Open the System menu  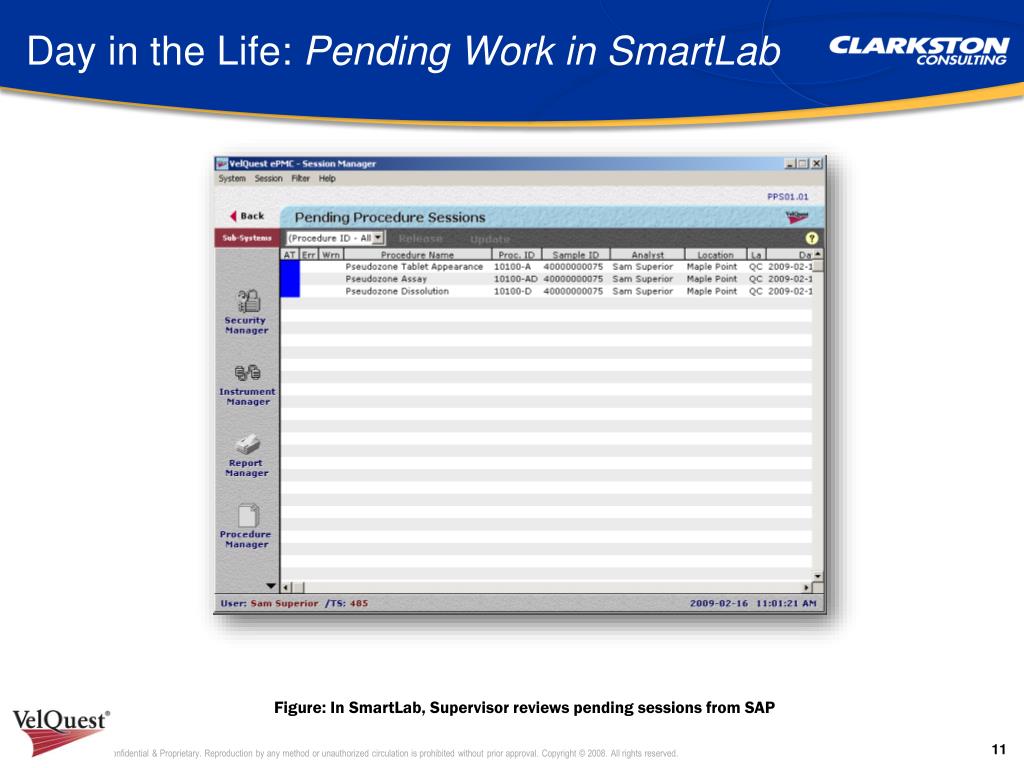point(232,178)
